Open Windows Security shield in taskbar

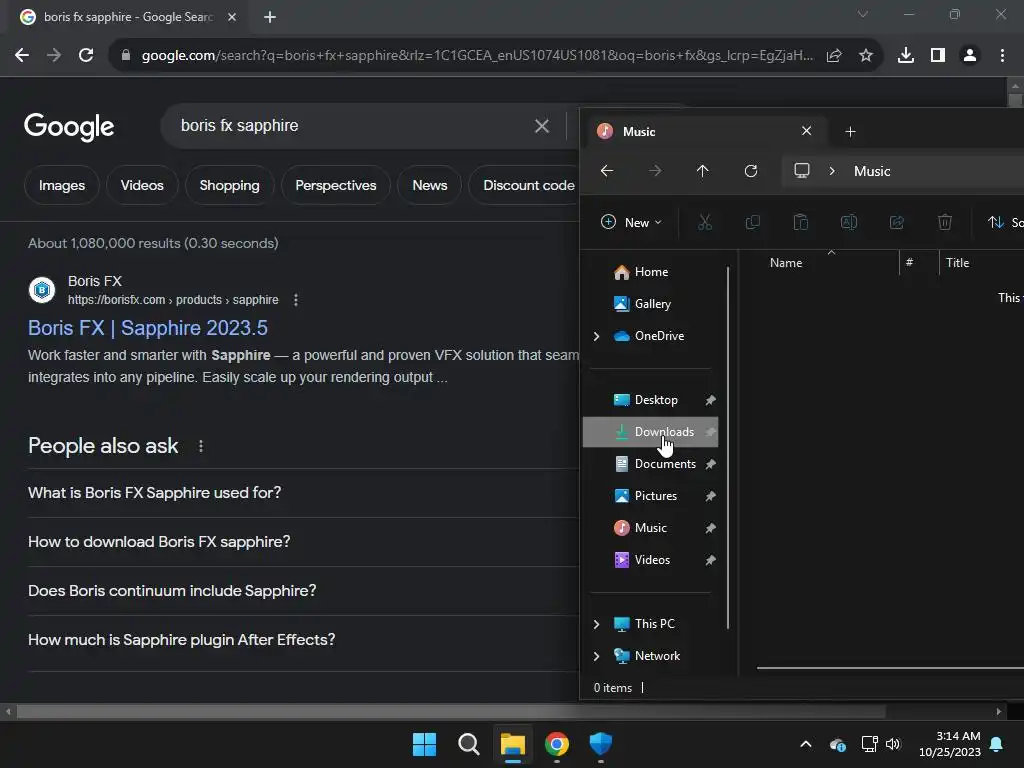point(601,744)
